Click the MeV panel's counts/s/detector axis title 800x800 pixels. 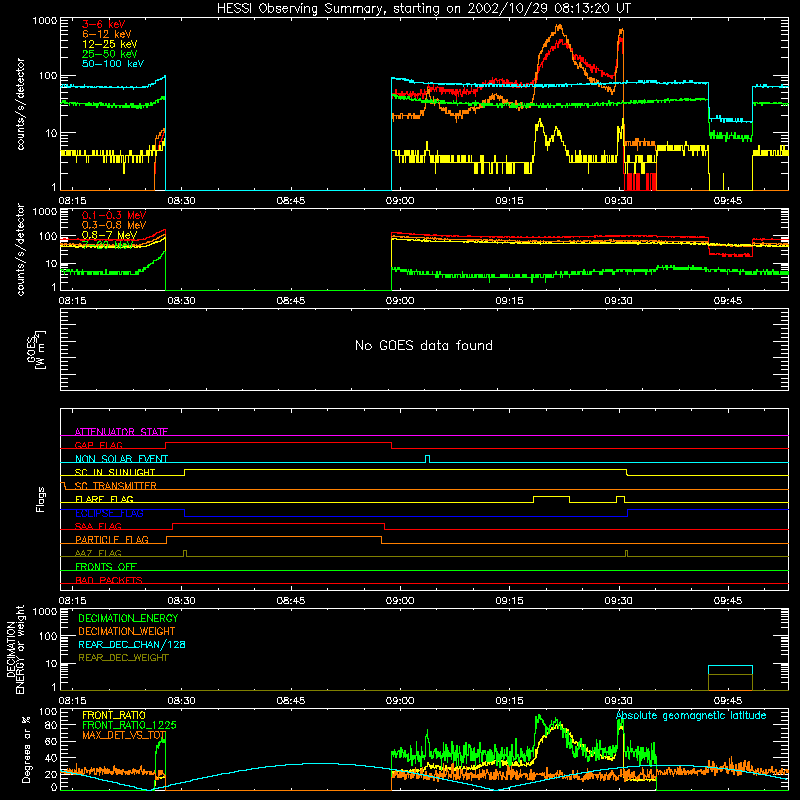point(20,249)
